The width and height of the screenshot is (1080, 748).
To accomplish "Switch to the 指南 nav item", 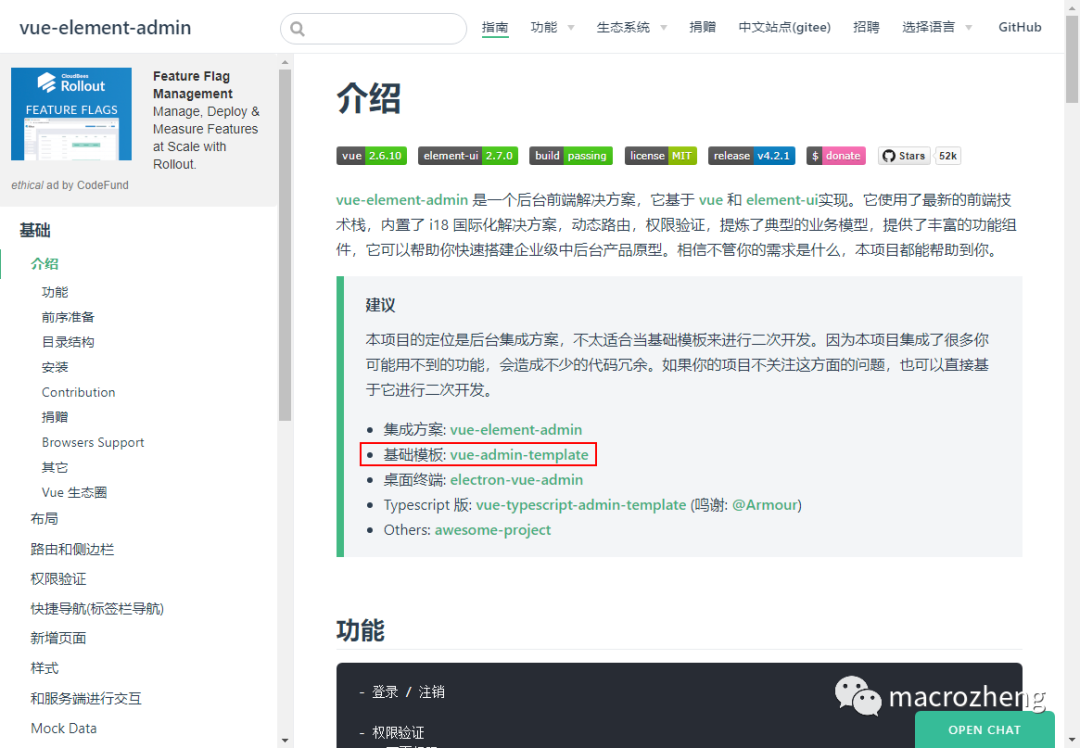I will (495, 27).
